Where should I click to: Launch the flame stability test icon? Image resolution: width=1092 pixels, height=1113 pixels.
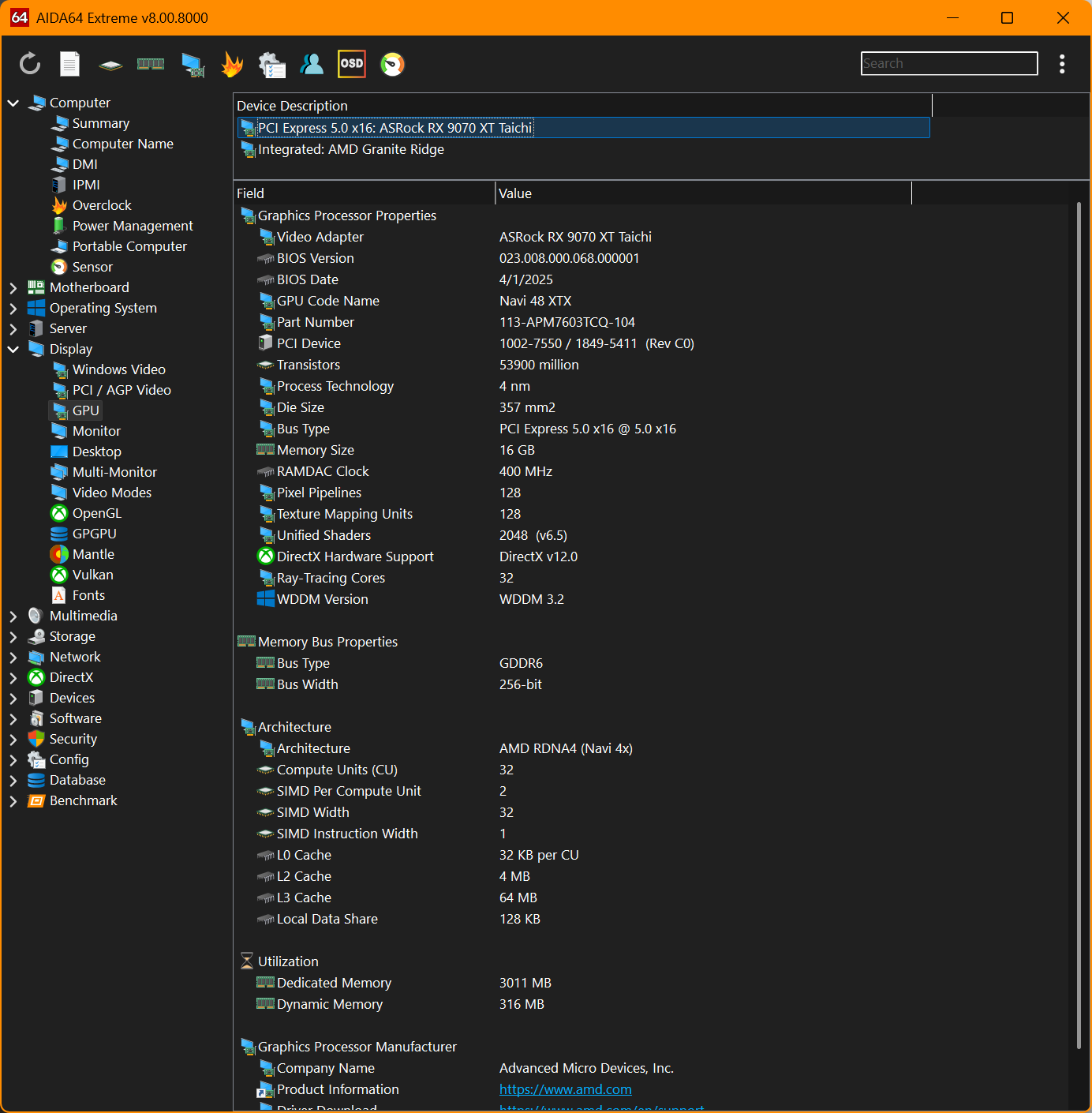point(232,64)
